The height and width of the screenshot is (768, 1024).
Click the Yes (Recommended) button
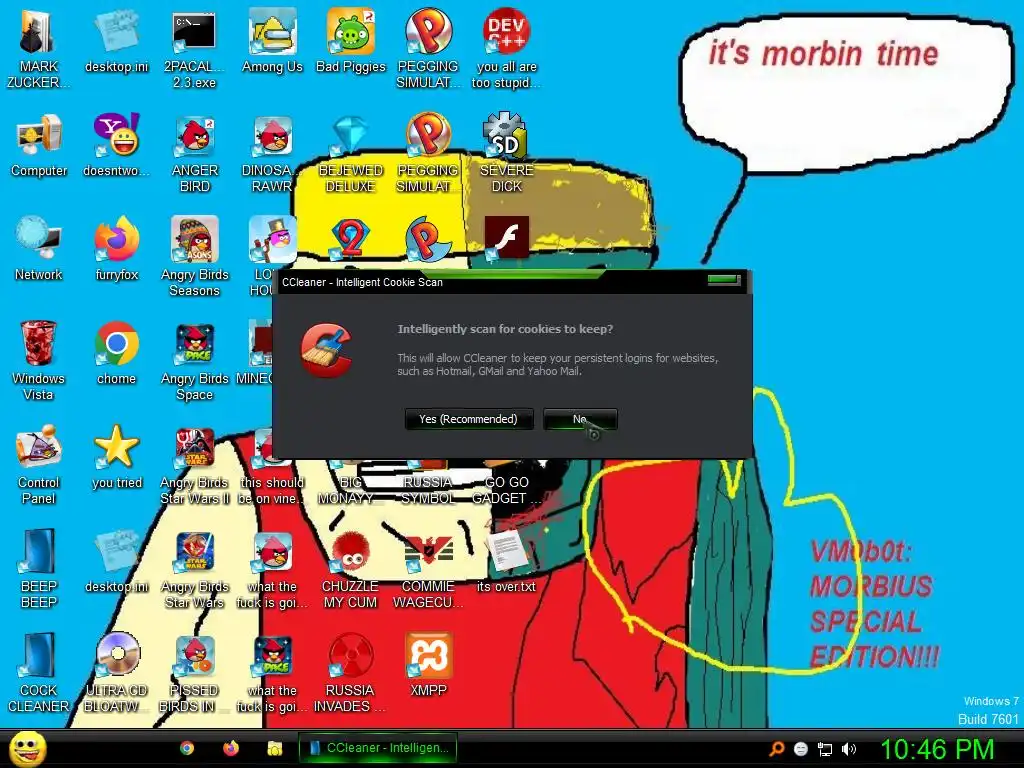(x=469, y=419)
